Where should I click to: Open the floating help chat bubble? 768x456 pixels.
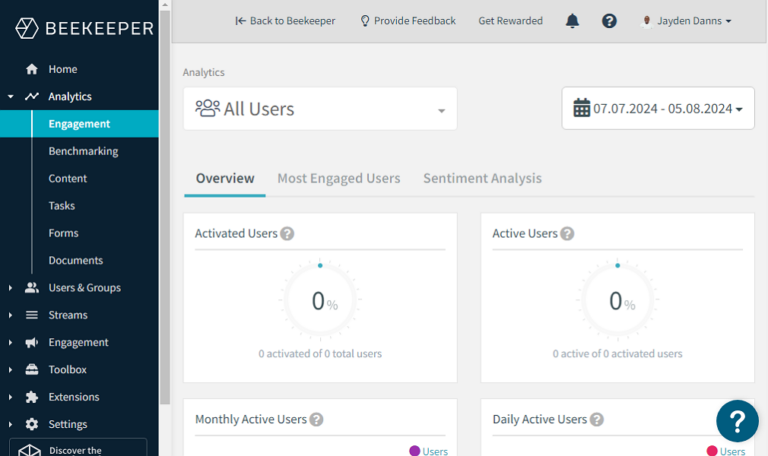[737, 421]
